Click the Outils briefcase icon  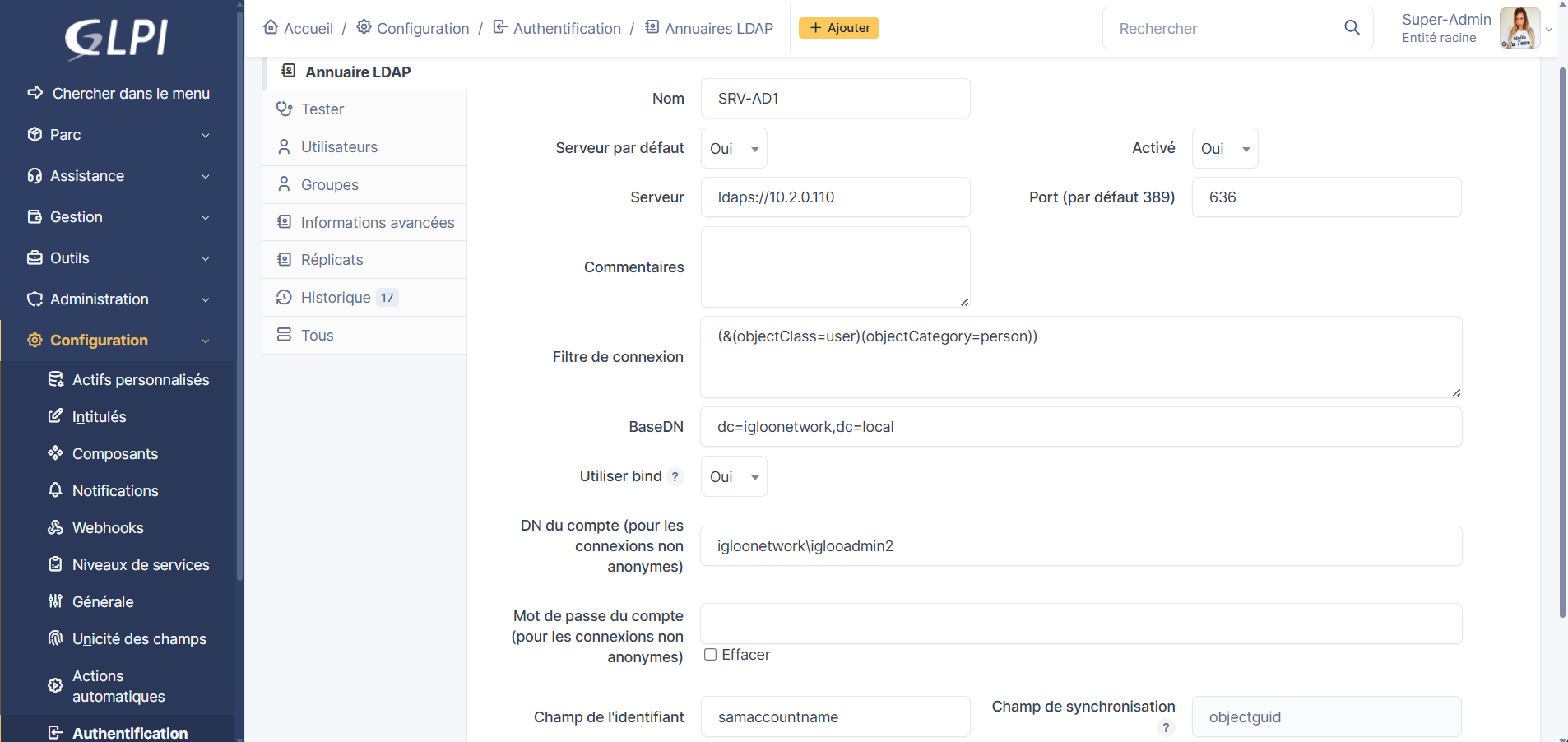tap(35, 257)
